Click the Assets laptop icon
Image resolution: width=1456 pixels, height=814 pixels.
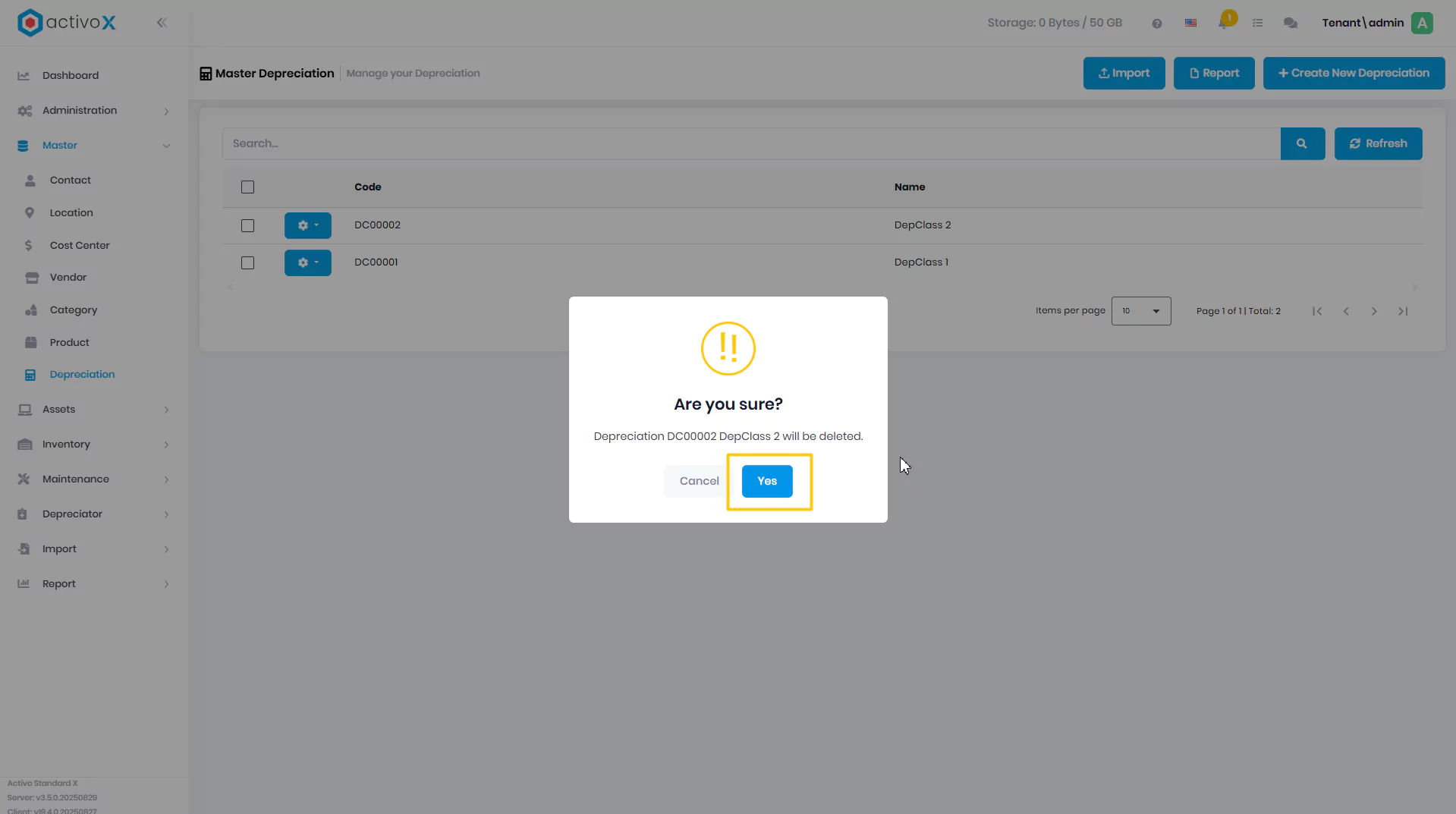pyautogui.click(x=25, y=410)
